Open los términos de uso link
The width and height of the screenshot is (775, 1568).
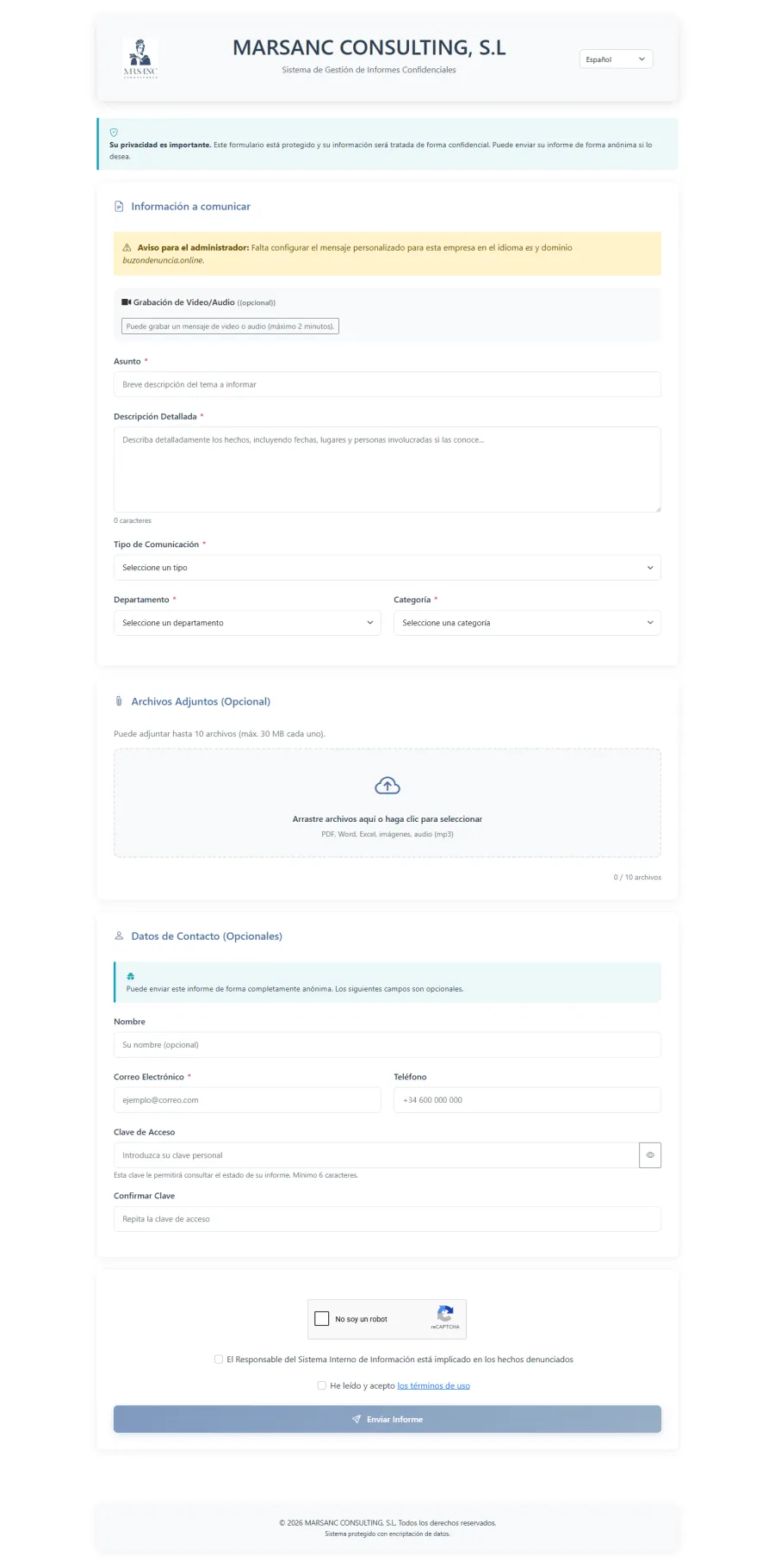(434, 1385)
